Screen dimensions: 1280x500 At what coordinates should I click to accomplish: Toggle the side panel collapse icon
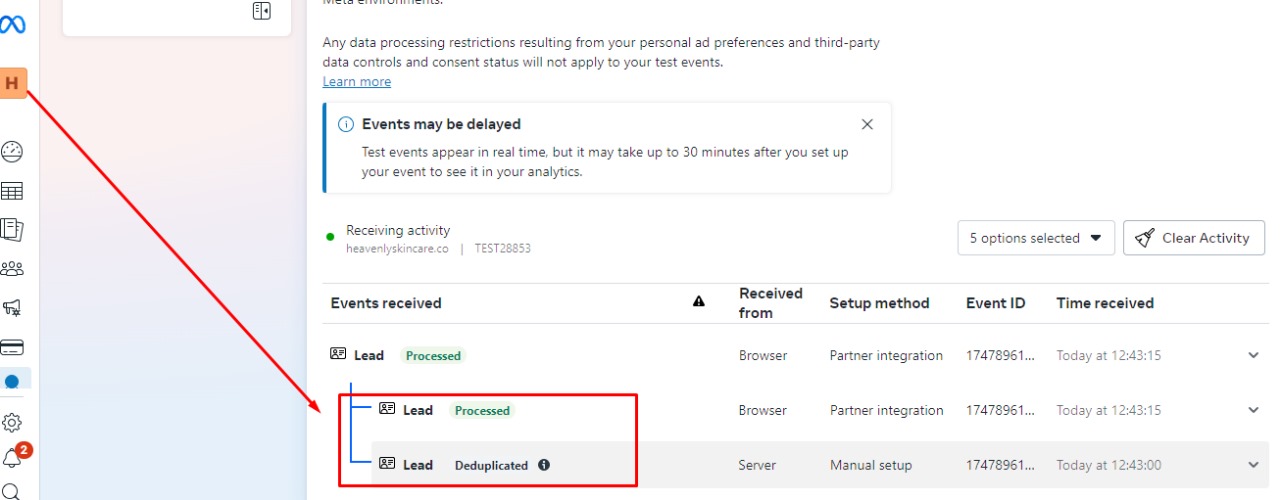click(x=262, y=11)
